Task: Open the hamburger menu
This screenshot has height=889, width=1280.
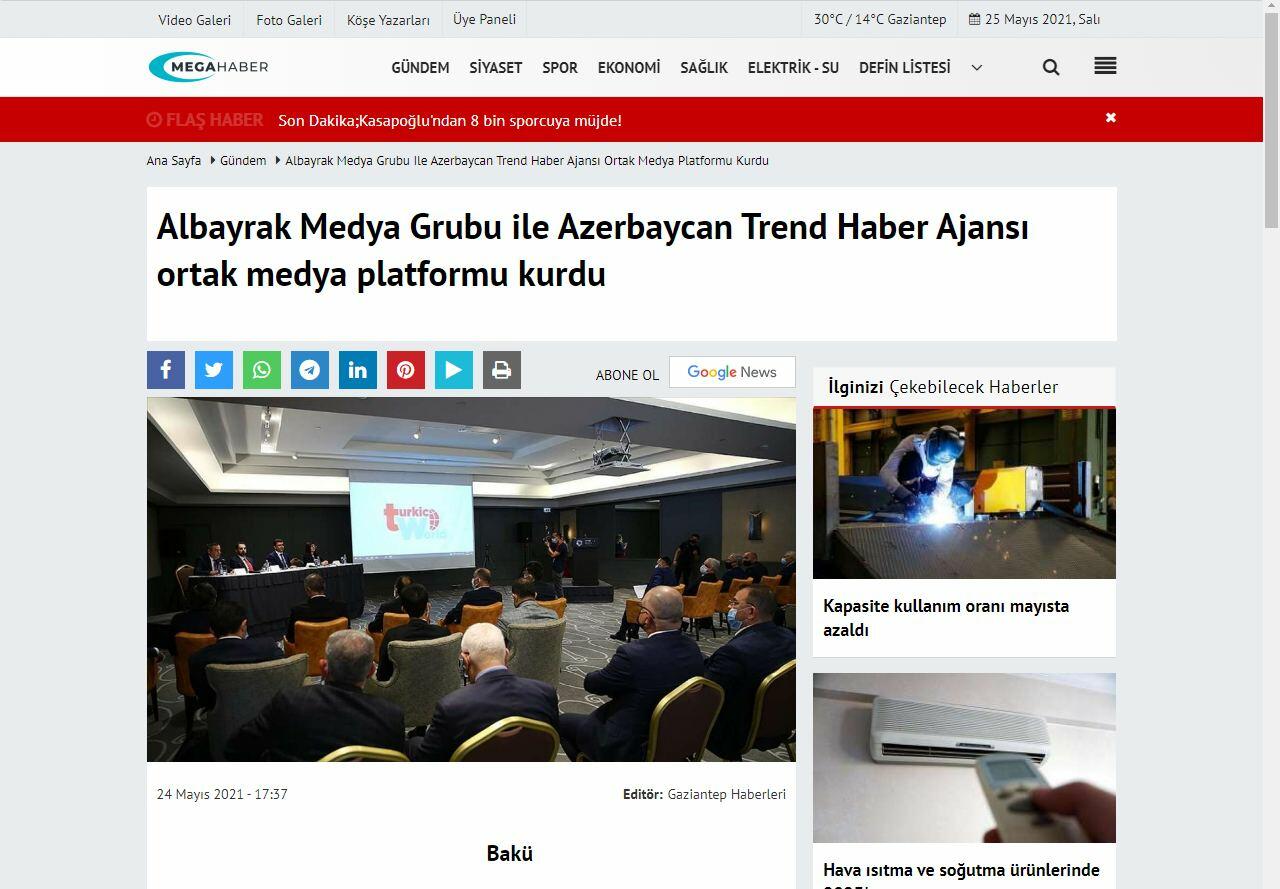Action: click(1105, 66)
